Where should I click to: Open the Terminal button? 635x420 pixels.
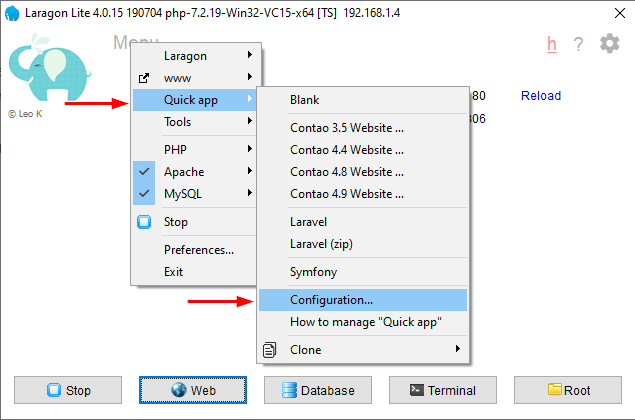click(443, 390)
